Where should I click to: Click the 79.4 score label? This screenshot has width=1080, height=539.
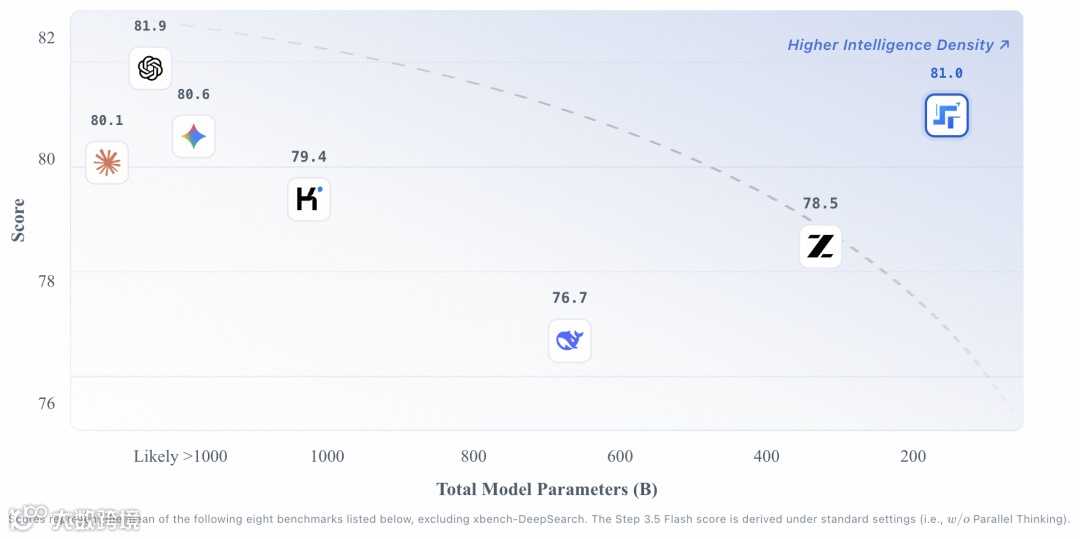point(308,157)
